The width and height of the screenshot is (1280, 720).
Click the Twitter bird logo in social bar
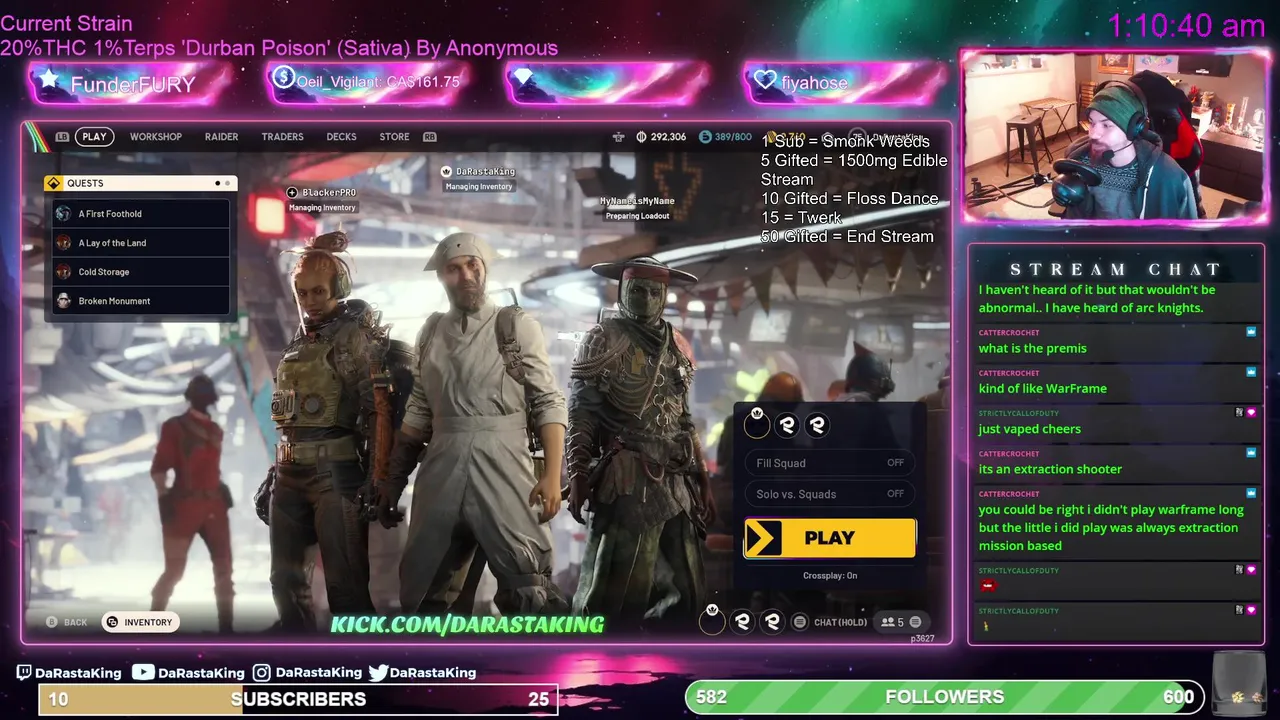378,673
